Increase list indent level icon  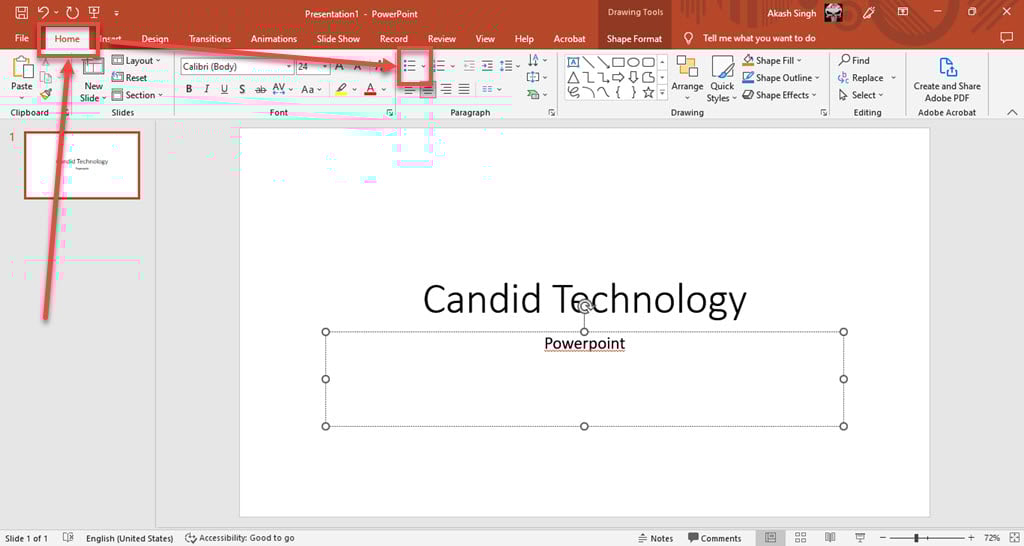(x=487, y=66)
